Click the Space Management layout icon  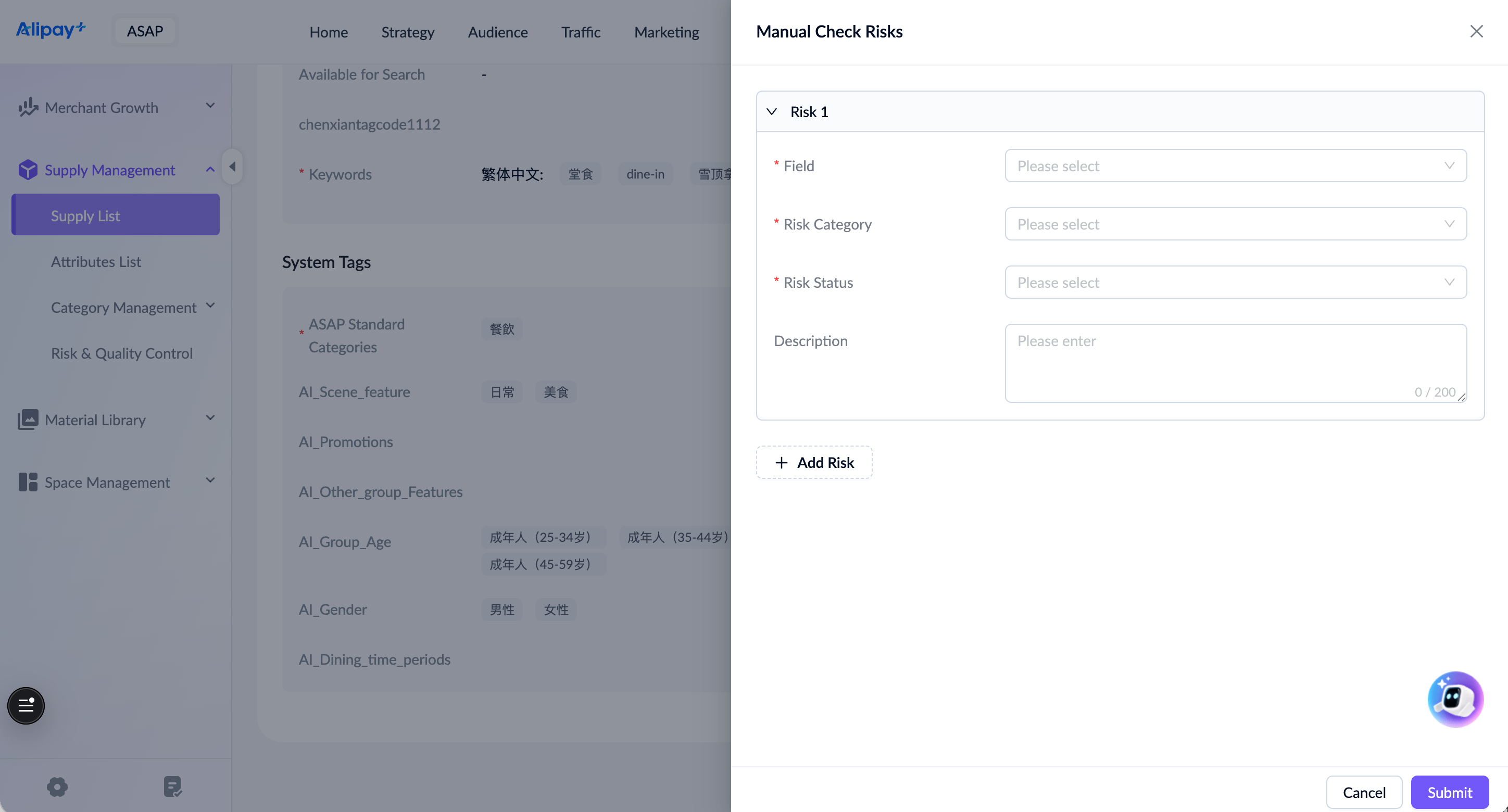tap(28, 482)
